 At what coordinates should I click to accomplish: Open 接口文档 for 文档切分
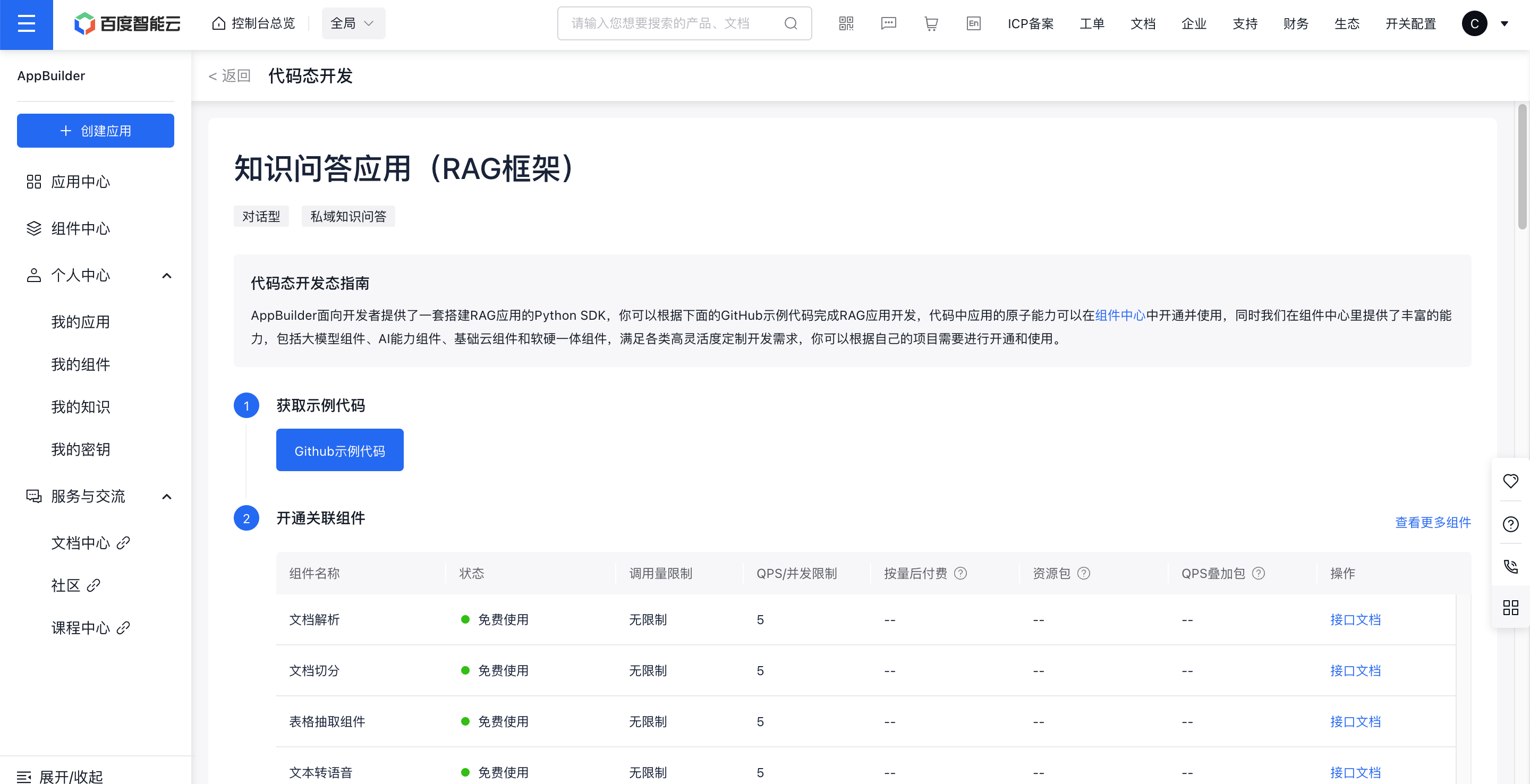[1355, 670]
